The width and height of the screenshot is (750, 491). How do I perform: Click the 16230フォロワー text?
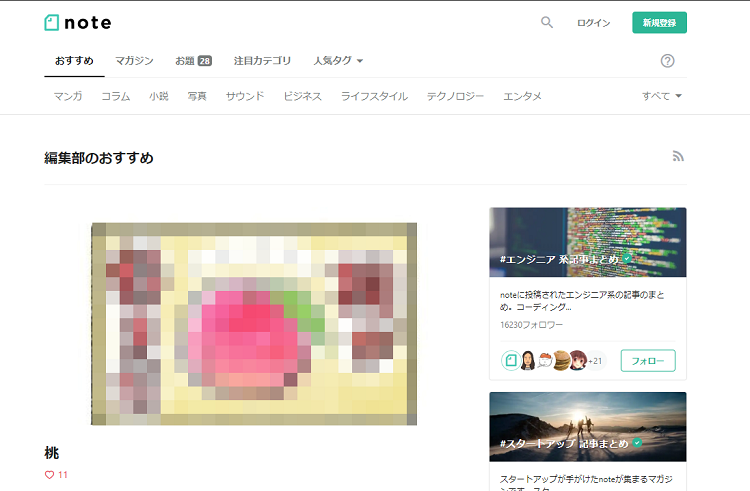click(531, 325)
